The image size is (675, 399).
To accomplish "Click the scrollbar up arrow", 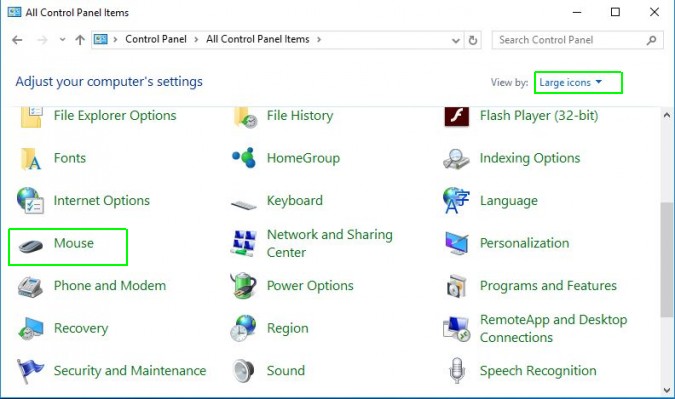I will (x=666, y=115).
